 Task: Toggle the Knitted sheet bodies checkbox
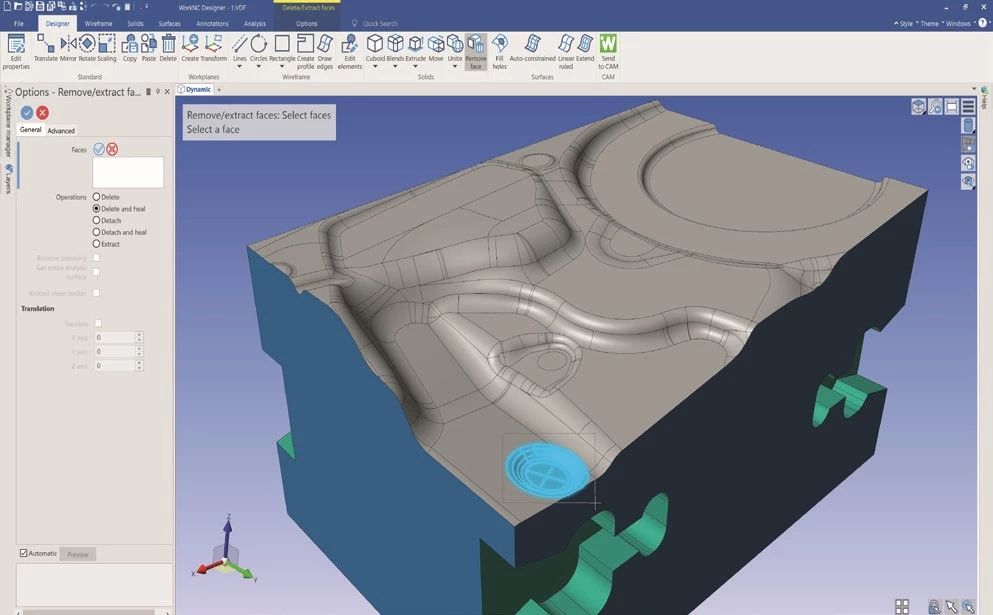(96, 293)
